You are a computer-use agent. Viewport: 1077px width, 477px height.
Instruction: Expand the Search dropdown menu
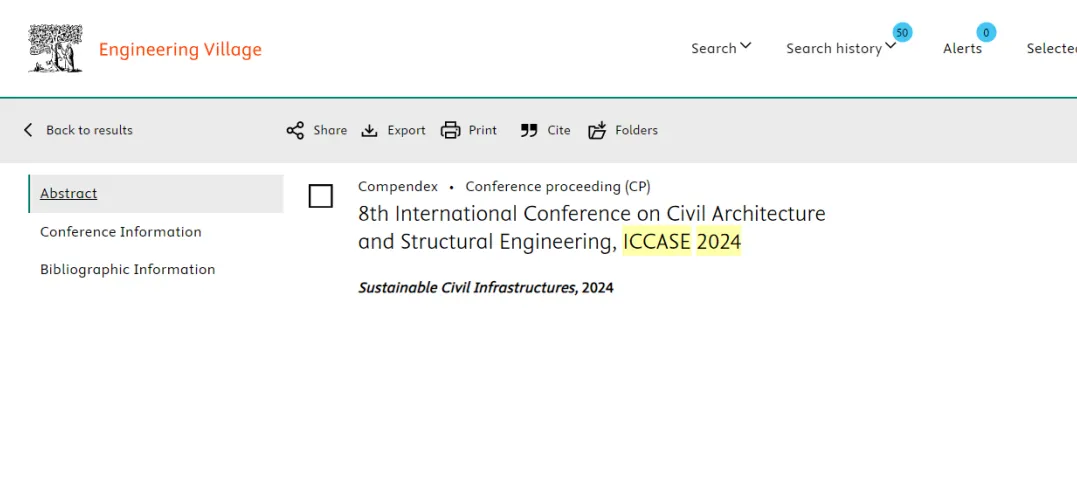point(721,48)
